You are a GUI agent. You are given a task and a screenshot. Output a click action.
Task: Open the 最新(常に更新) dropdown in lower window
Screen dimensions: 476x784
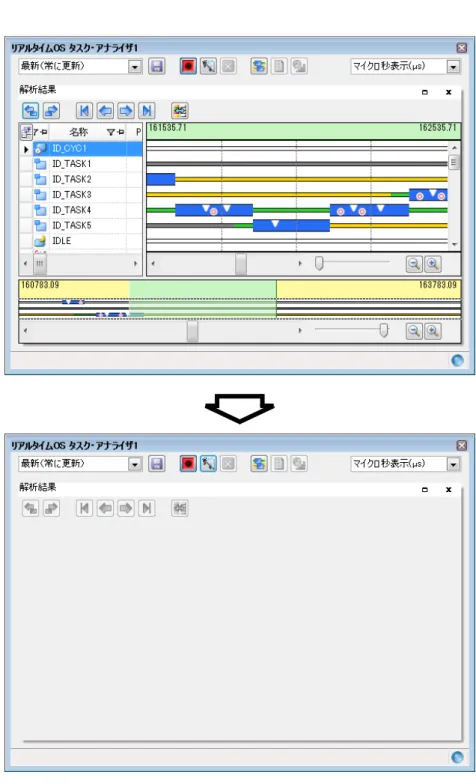point(135,464)
